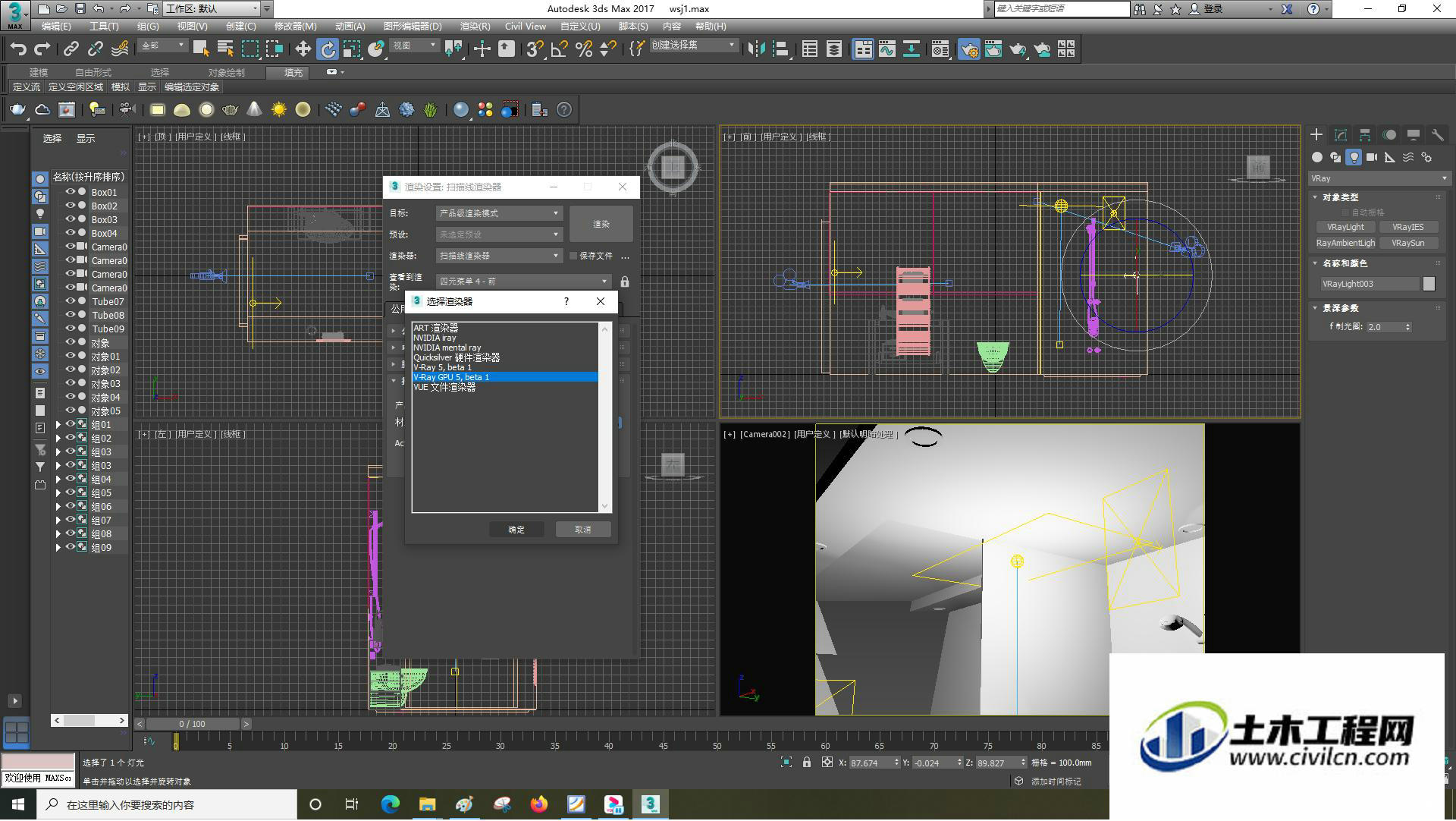Switch to the 填充 ribbon tab
This screenshot has height=821, width=1456.
(x=293, y=72)
